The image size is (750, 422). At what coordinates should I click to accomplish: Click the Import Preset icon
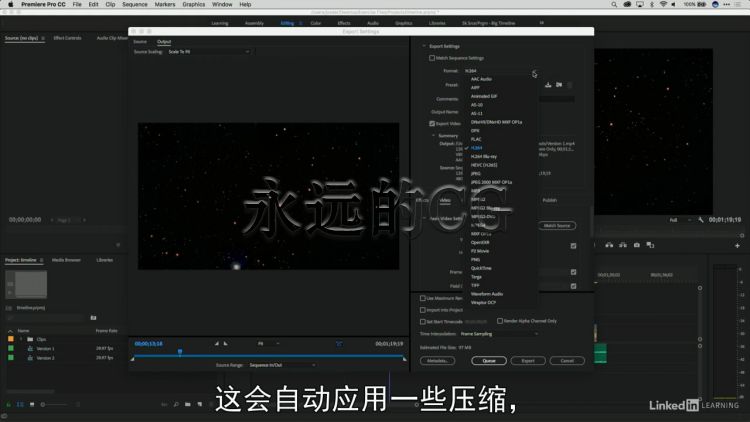tap(559, 85)
